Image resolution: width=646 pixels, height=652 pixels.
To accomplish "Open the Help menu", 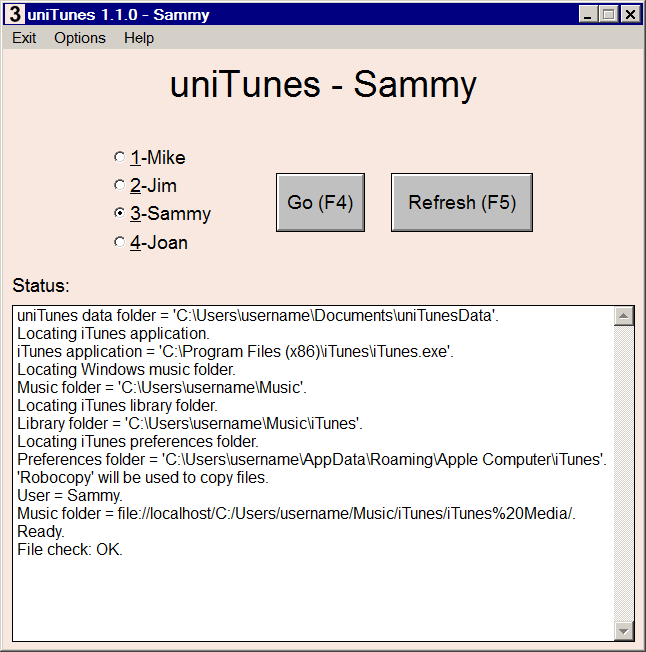I will coord(139,38).
